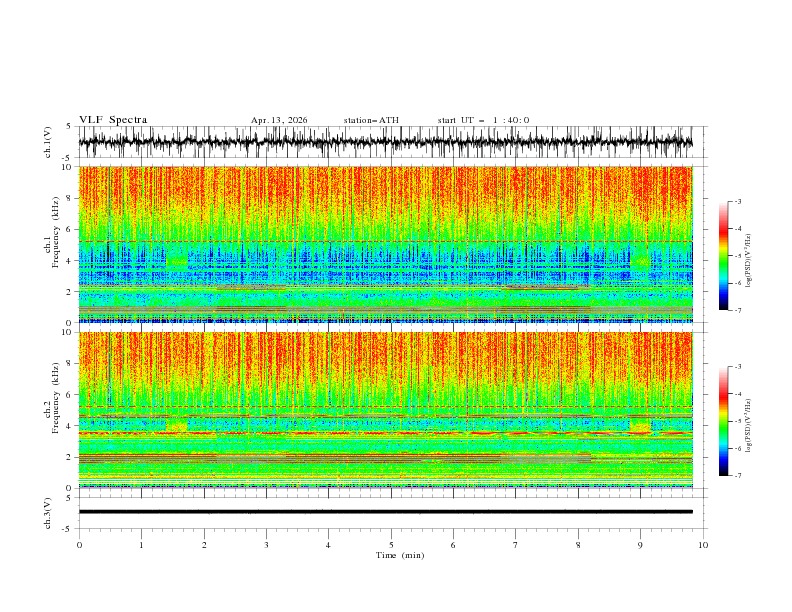Click the lower color bar next to ch.2
The height and width of the screenshot is (612, 792).
click(724, 421)
